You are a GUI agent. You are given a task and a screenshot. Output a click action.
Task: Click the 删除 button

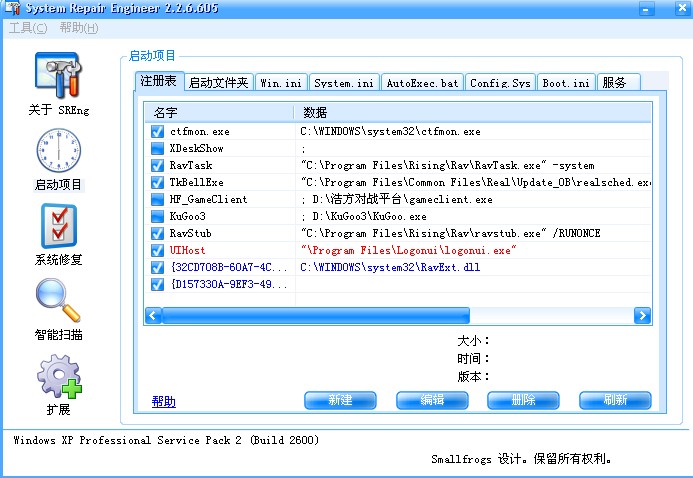click(x=523, y=400)
